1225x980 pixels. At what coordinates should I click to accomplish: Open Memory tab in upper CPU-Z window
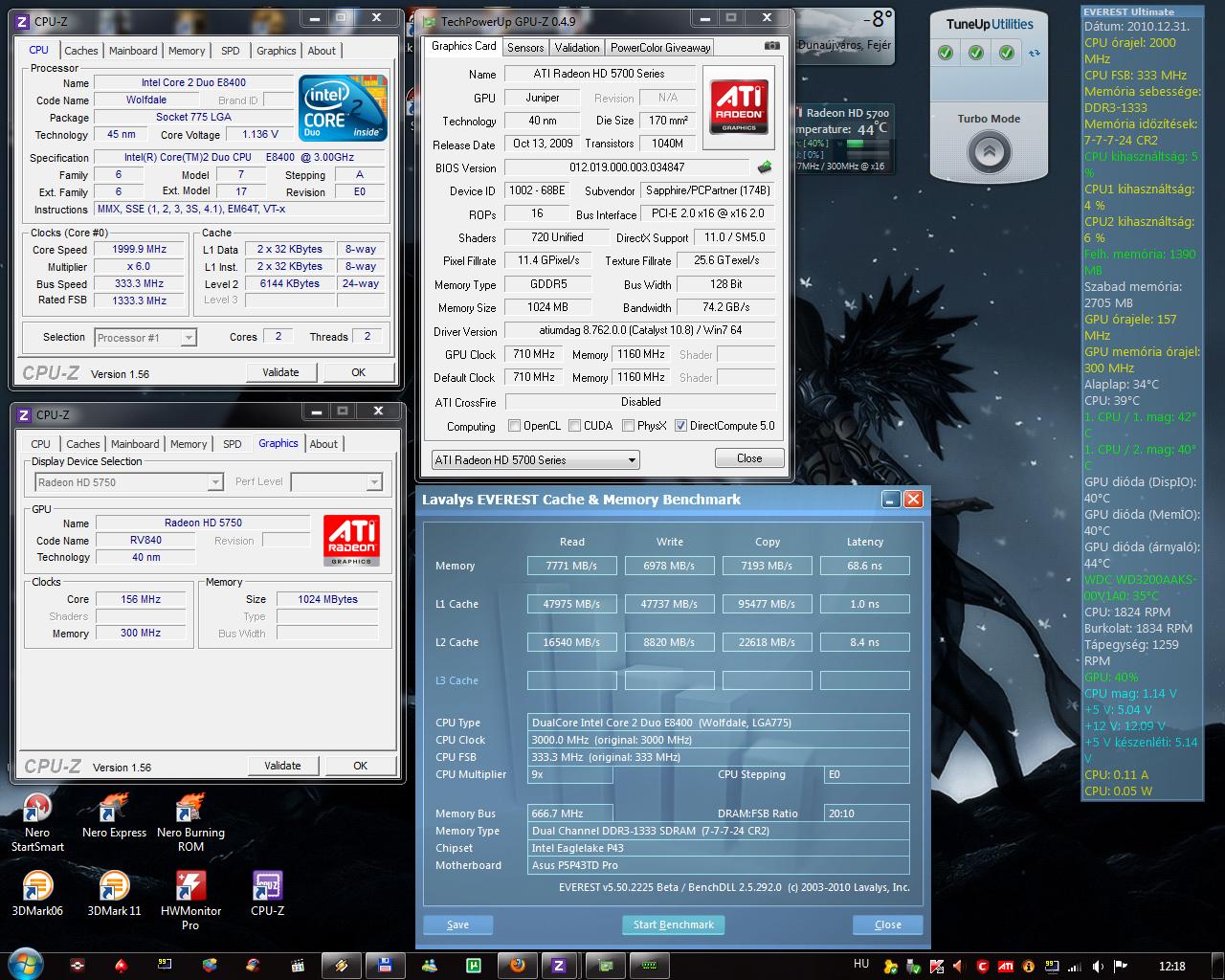(x=187, y=51)
